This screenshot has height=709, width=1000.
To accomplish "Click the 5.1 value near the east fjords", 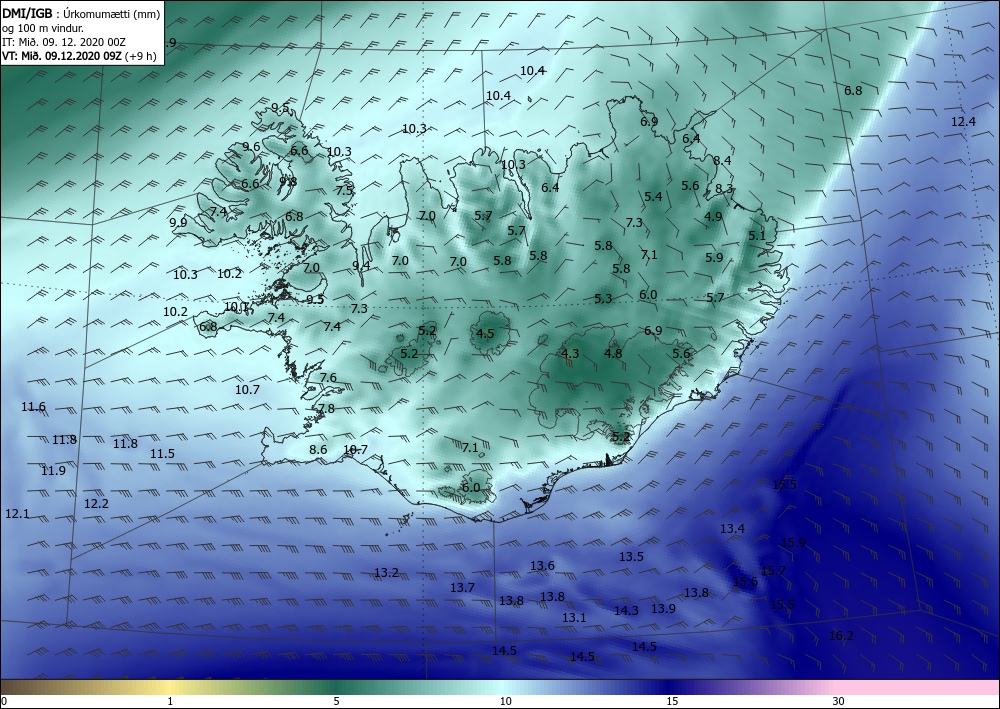I will (x=756, y=235).
